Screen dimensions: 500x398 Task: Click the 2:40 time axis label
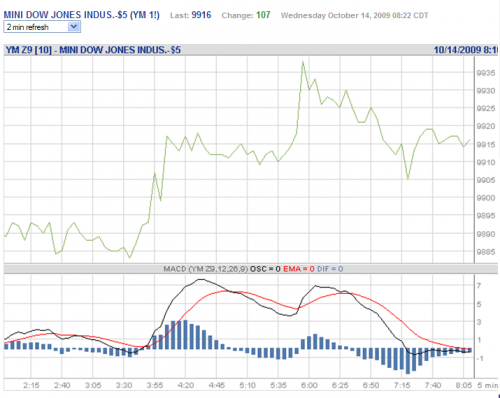62,385
